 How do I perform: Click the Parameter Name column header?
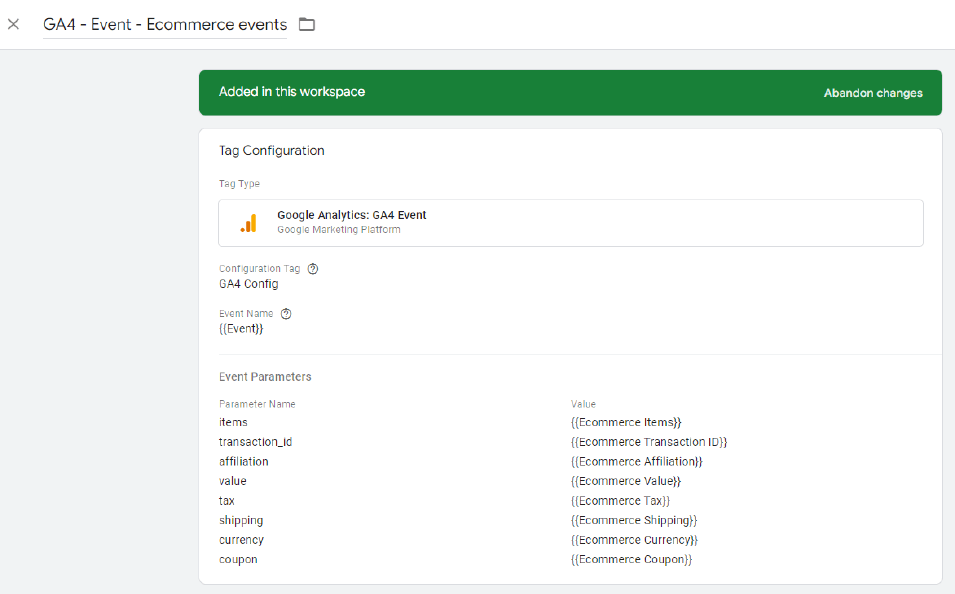[257, 404]
